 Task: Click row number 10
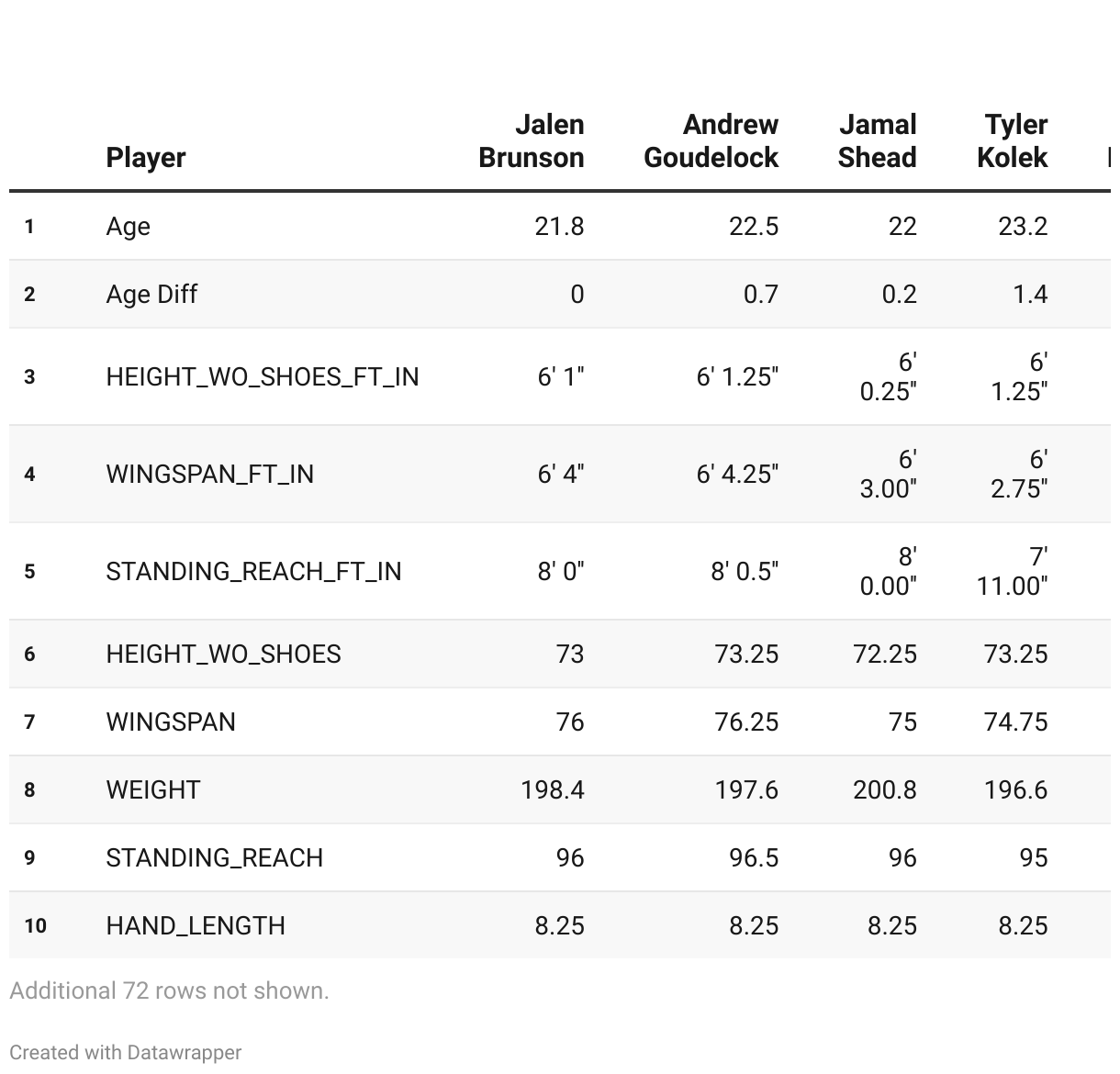pyautogui.click(x=35, y=925)
